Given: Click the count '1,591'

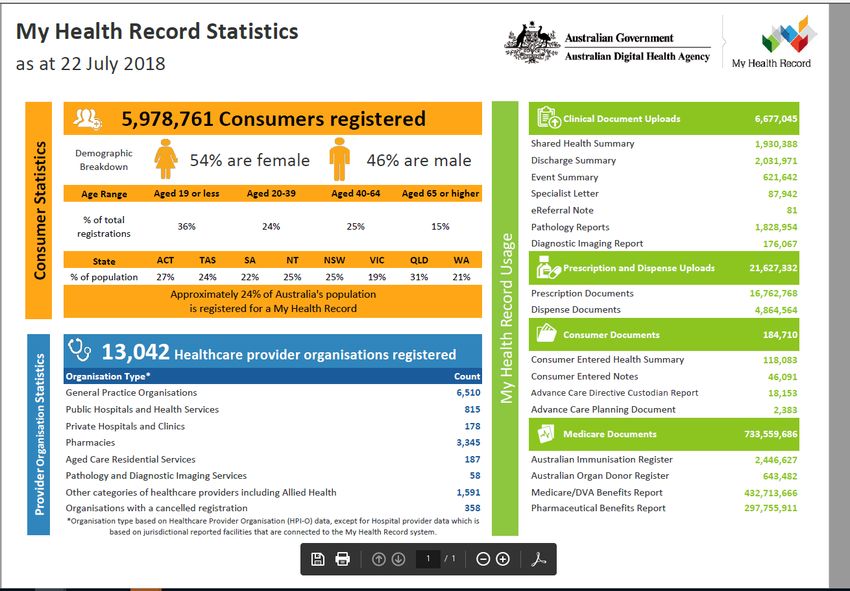Looking at the screenshot, I should 468,492.
